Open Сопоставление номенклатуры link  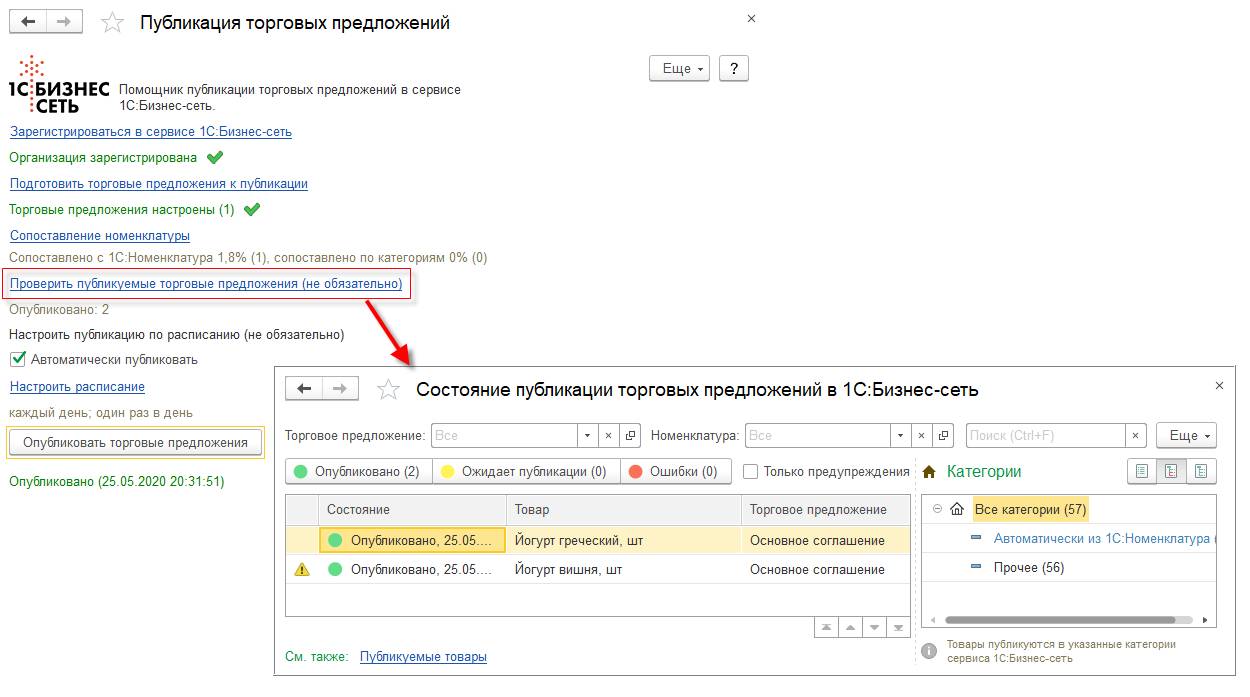coord(100,235)
